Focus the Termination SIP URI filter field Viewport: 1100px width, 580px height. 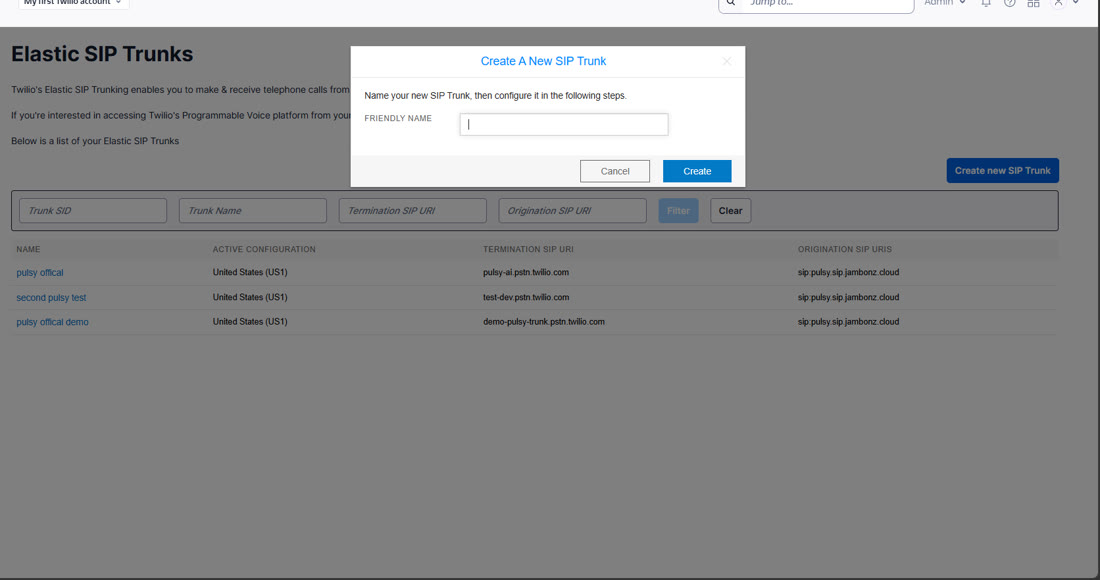pyautogui.click(x=412, y=210)
